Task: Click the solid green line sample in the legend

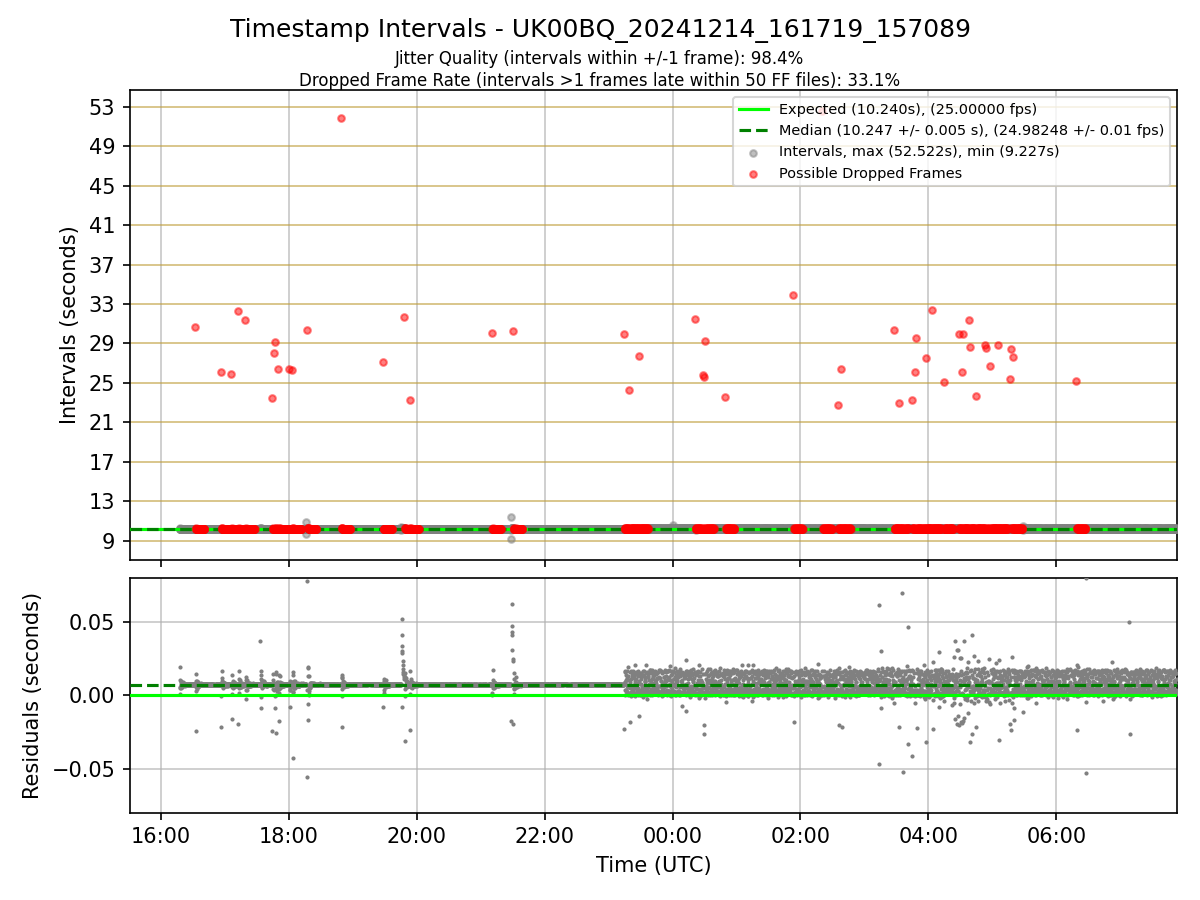Action: (754, 109)
